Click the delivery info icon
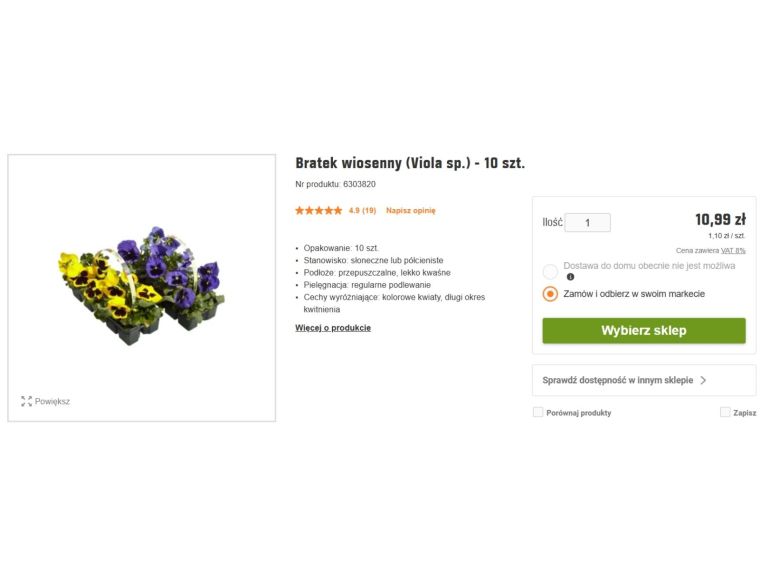This screenshot has height=570, width=760. pos(570,277)
